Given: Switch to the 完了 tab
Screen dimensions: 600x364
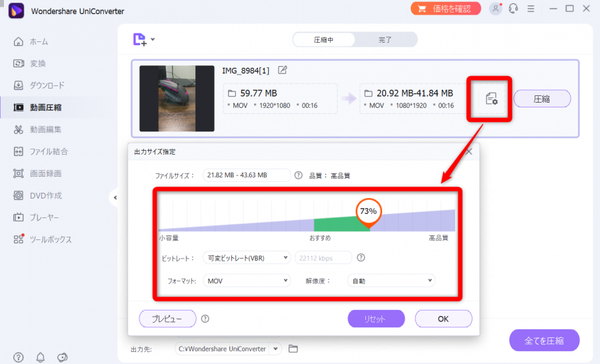Looking at the screenshot, I should click(385, 40).
